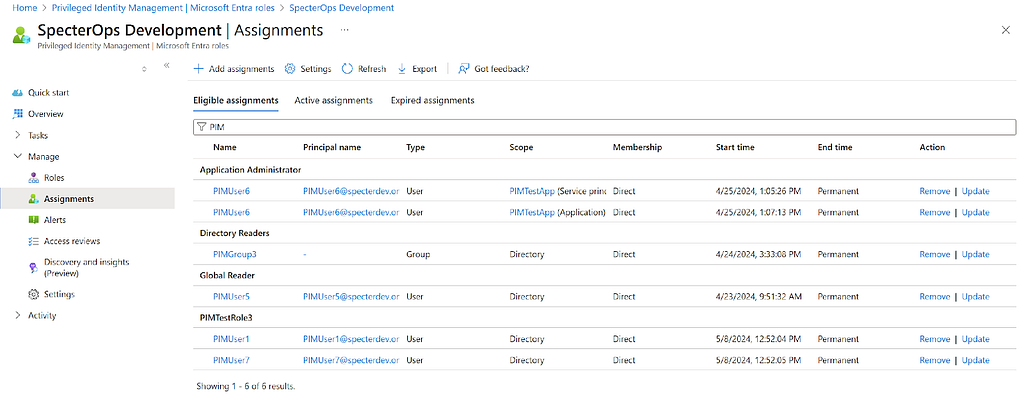Click the Roles people icon in the sidebar
This screenshot has width=1024, height=412.
tap(34, 178)
